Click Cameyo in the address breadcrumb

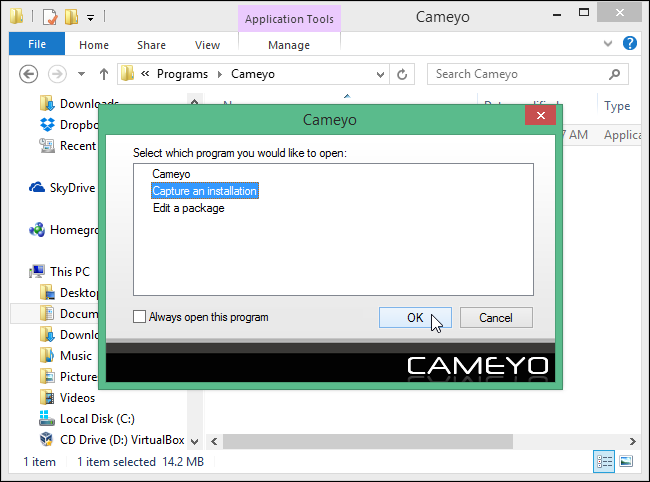point(253,74)
